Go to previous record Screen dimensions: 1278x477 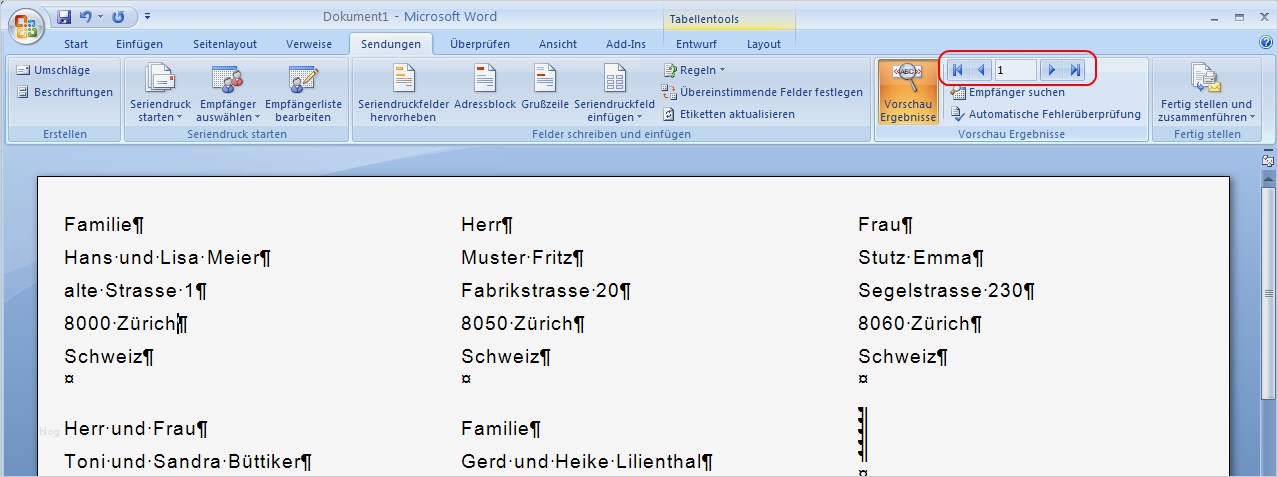point(981,70)
